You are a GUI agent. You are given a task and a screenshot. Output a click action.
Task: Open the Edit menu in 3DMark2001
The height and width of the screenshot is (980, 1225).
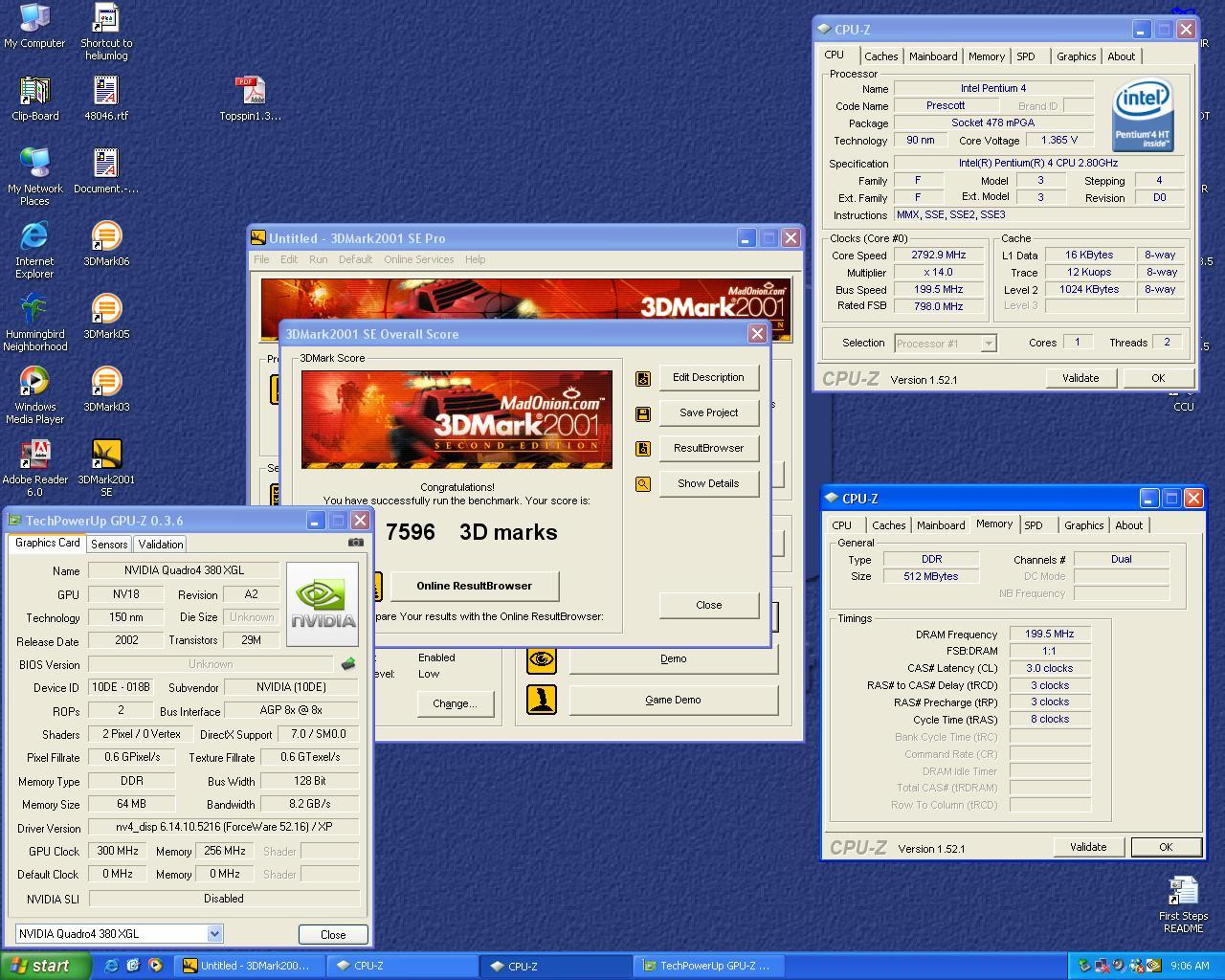[289, 259]
